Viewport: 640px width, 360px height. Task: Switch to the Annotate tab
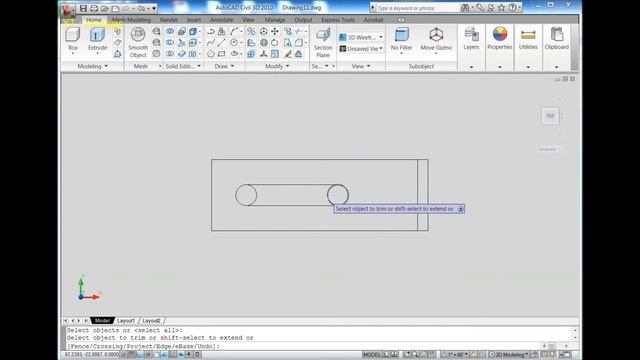pyautogui.click(x=222, y=20)
